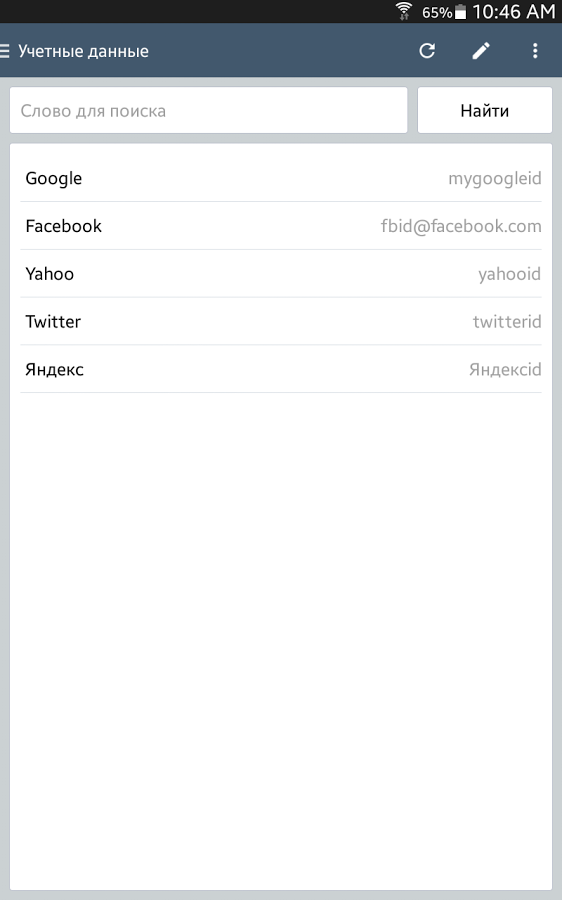
Task: Tap the 10:46 AM clock
Action: (x=514, y=11)
